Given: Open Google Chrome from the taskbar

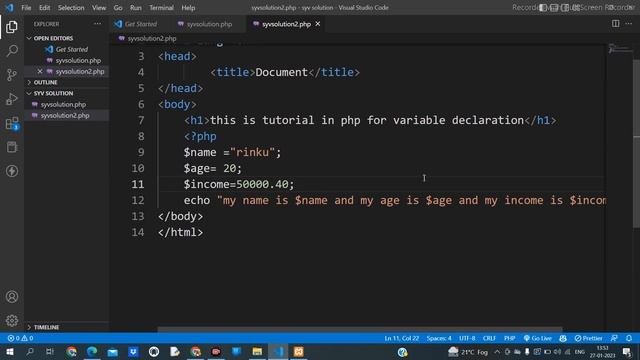Looking at the screenshot, I should (x=71, y=351).
